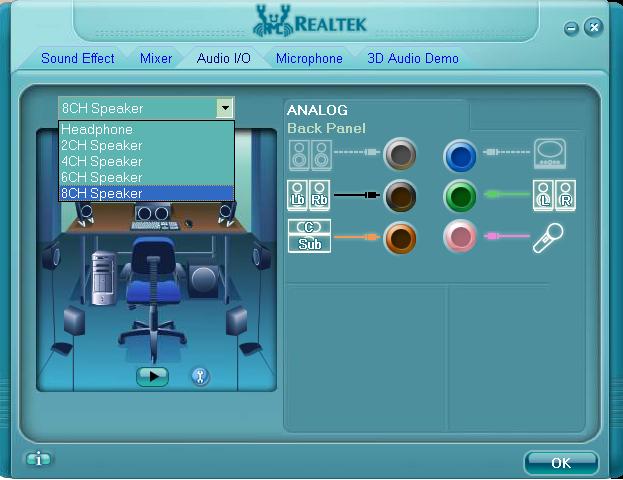The width and height of the screenshot is (623, 480).
Task: Click the gray audio jack on back panel
Action: (x=400, y=154)
